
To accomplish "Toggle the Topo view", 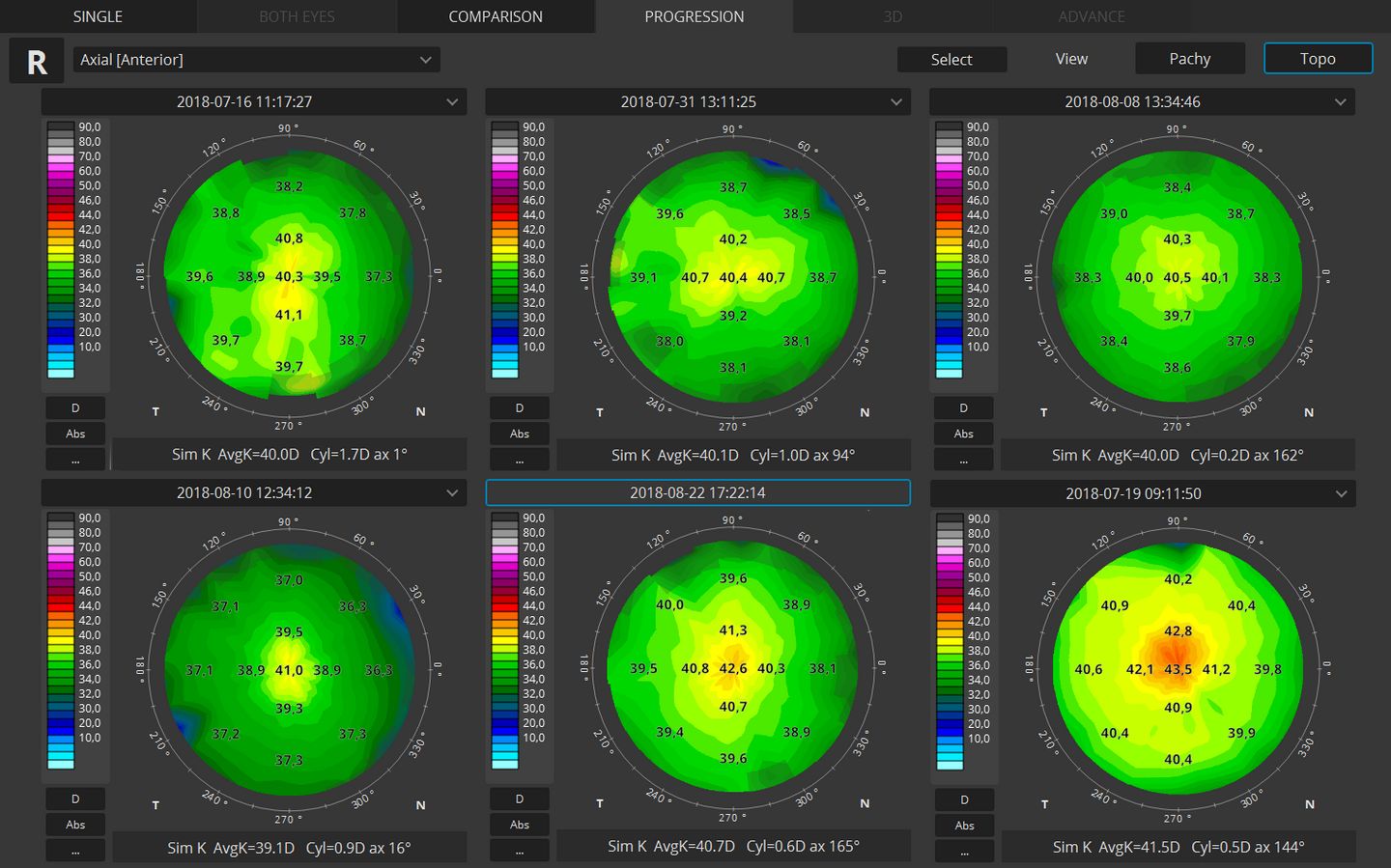I will click(x=1318, y=59).
